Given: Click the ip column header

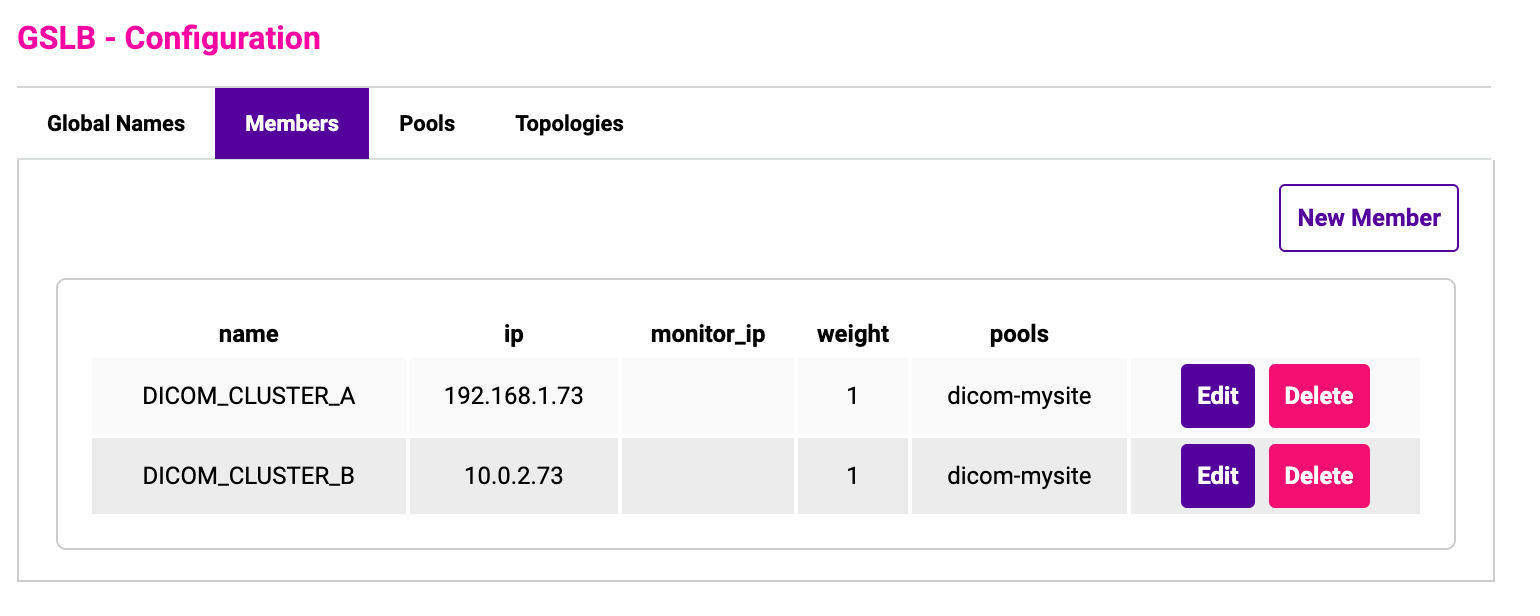Looking at the screenshot, I should [x=514, y=334].
